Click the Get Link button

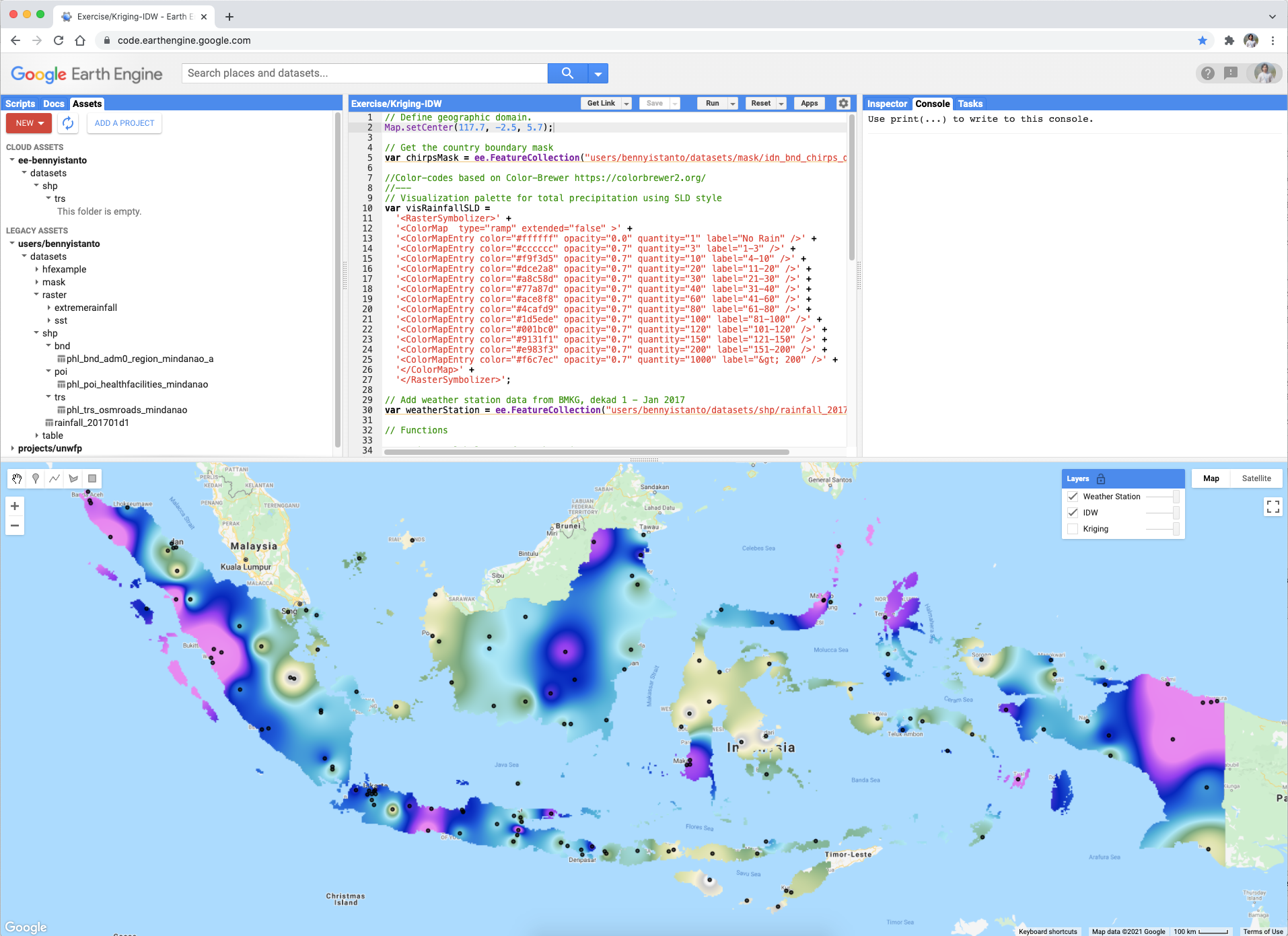[x=600, y=104]
